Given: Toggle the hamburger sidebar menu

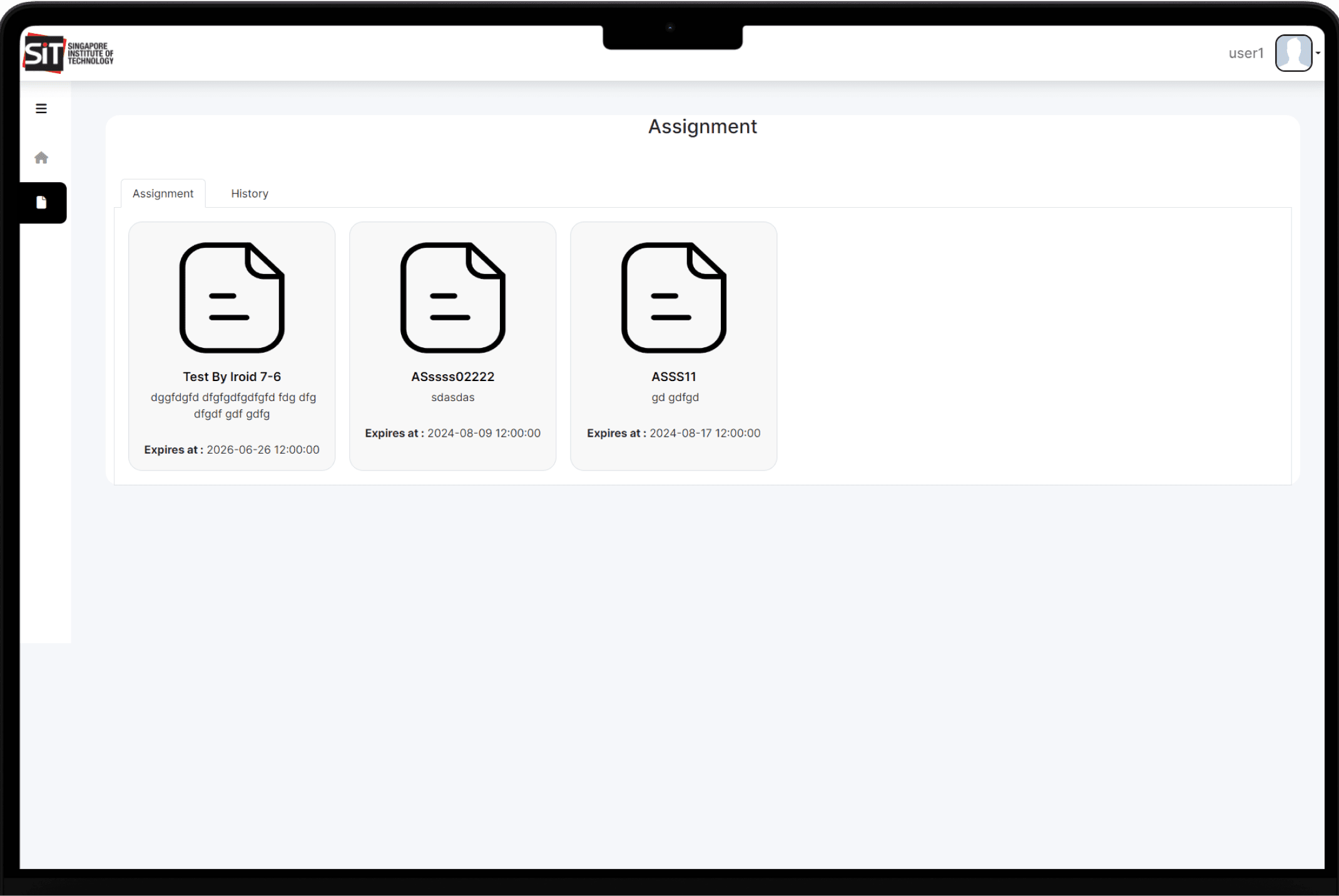Looking at the screenshot, I should click(x=41, y=109).
